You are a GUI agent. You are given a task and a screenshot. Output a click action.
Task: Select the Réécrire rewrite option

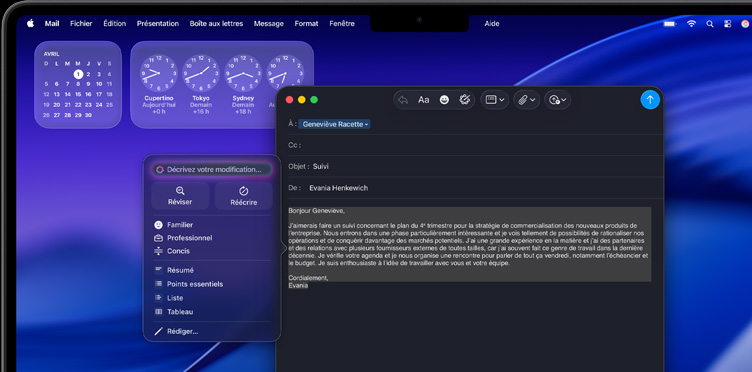(244, 196)
